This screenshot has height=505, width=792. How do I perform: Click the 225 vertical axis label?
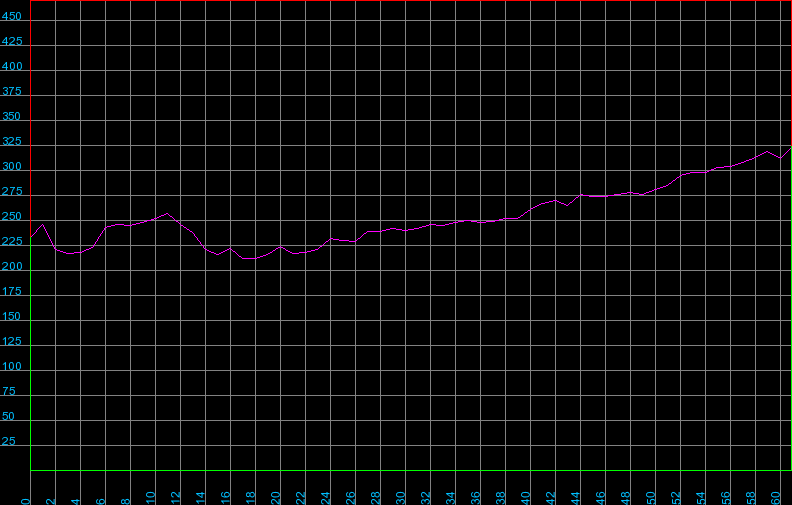(12, 241)
